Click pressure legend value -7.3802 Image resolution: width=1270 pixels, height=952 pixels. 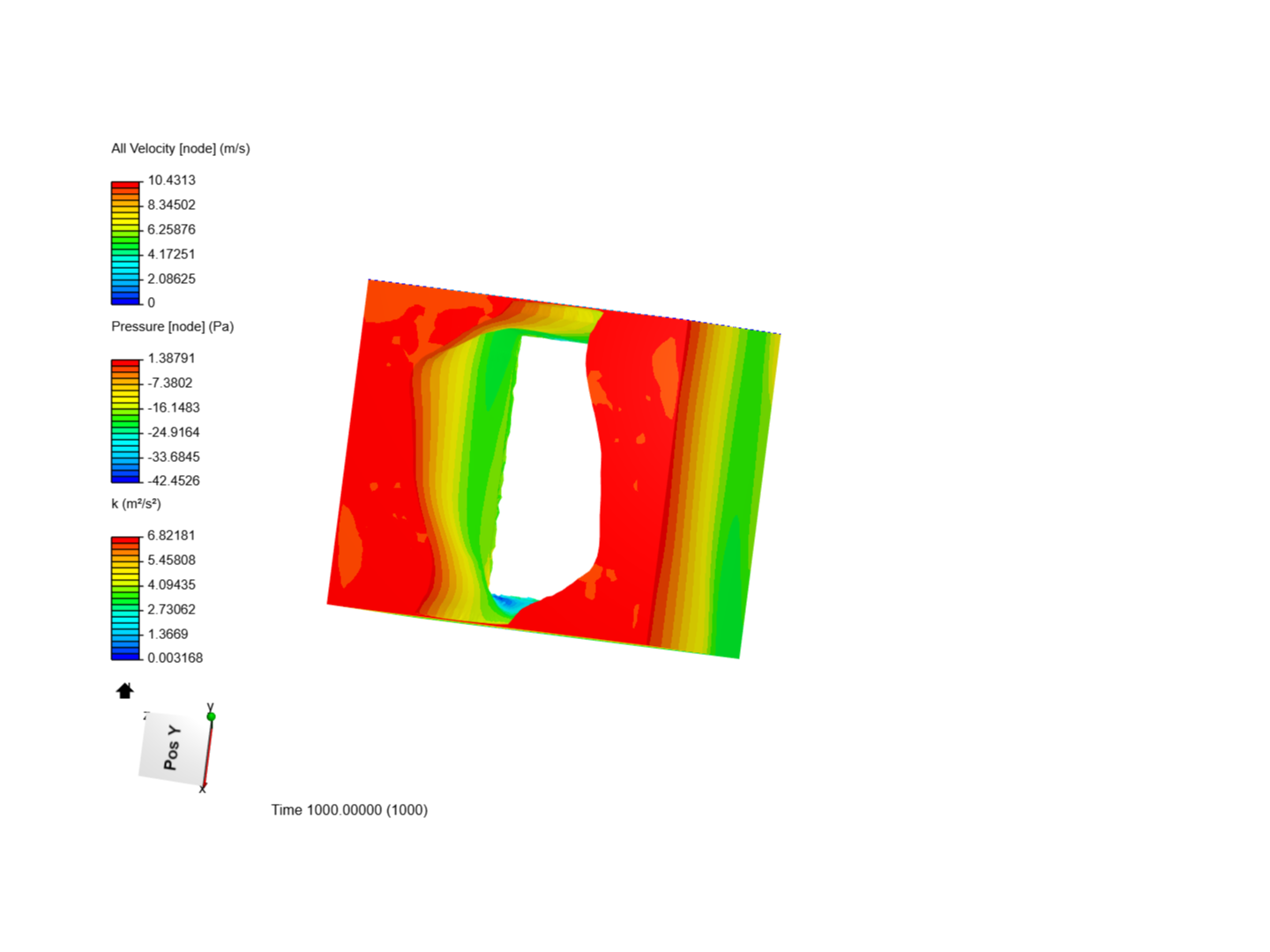tap(170, 383)
